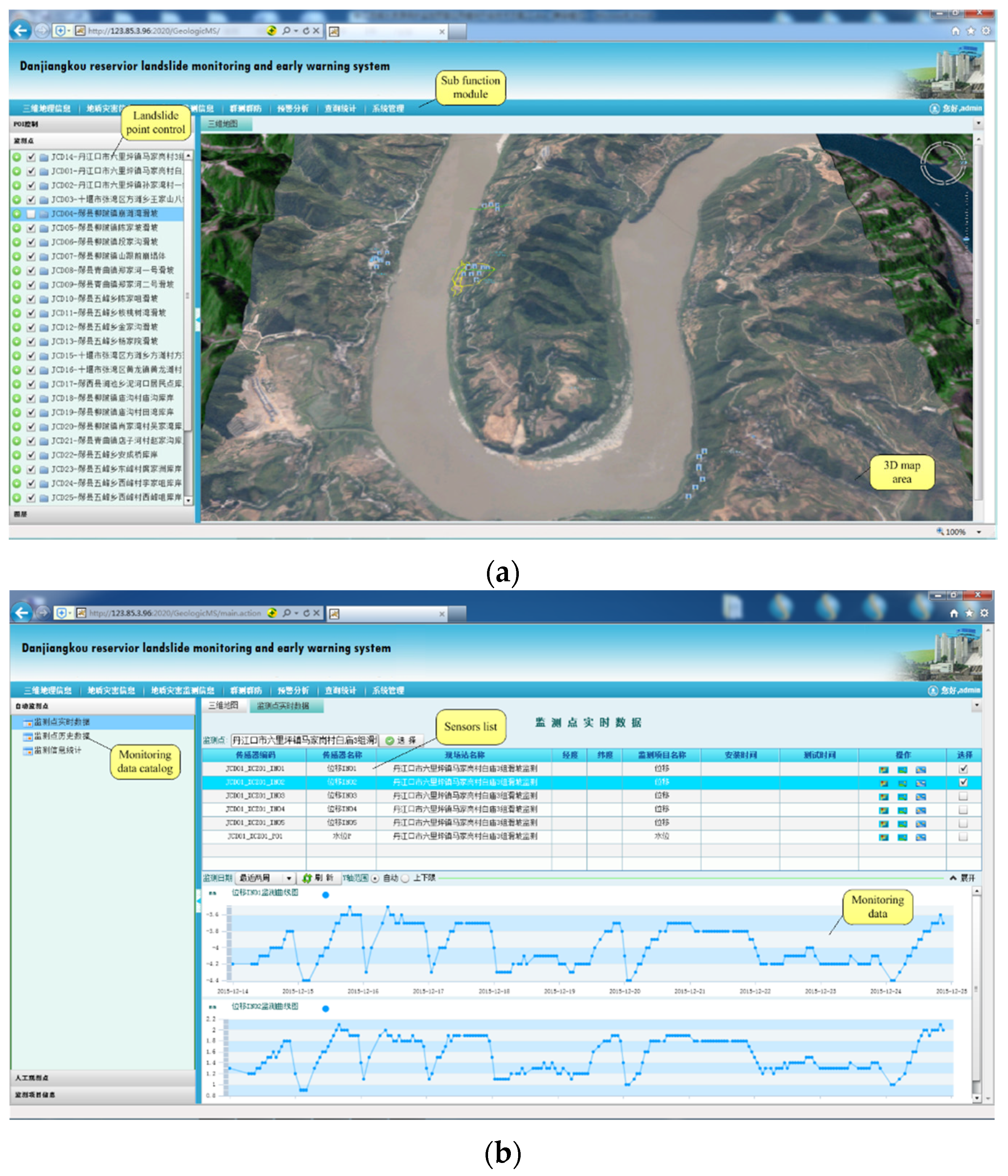Select the 上下限 Y-axis range radio button
Viewport: 1008px width, 1176px height.
[x=406, y=878]
